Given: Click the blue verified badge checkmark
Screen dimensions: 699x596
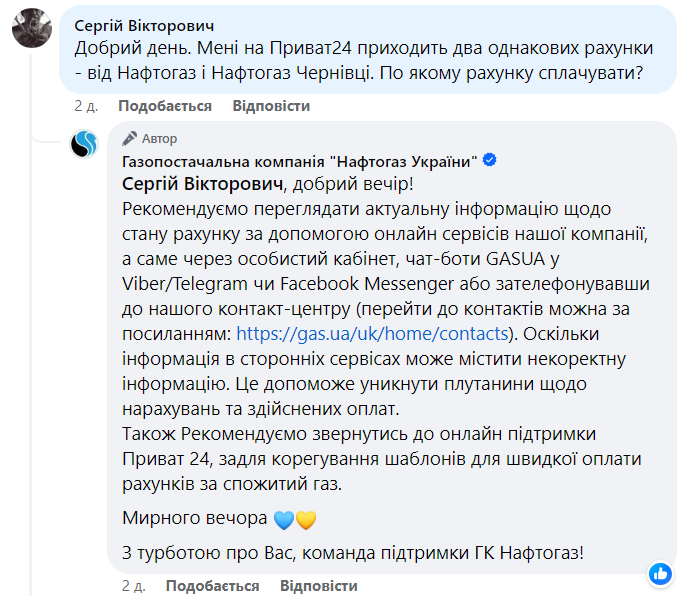Looking at the screenshot, I should click(x=491, y=161).
